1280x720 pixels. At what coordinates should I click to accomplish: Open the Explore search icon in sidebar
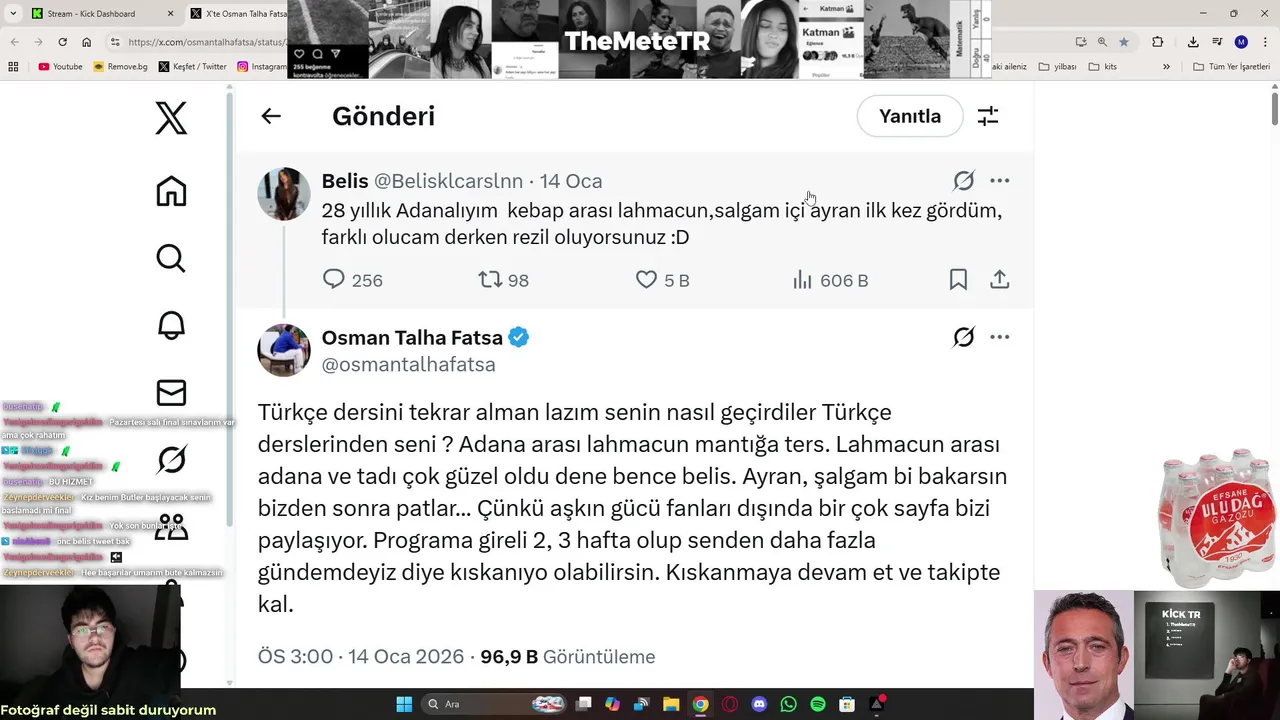[171, 258]
